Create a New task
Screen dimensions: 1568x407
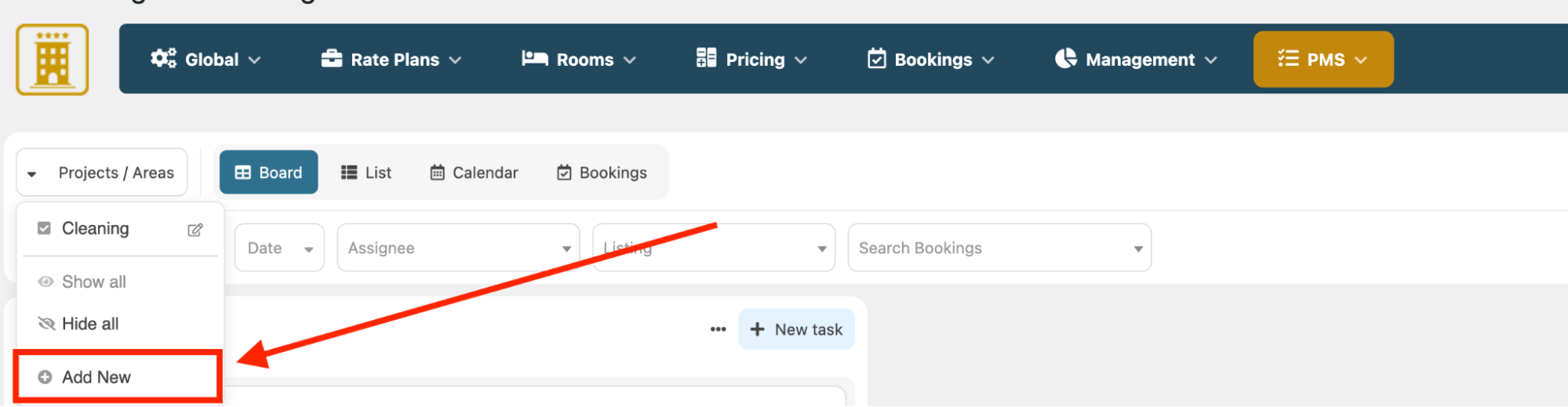(x=796, y=329)
